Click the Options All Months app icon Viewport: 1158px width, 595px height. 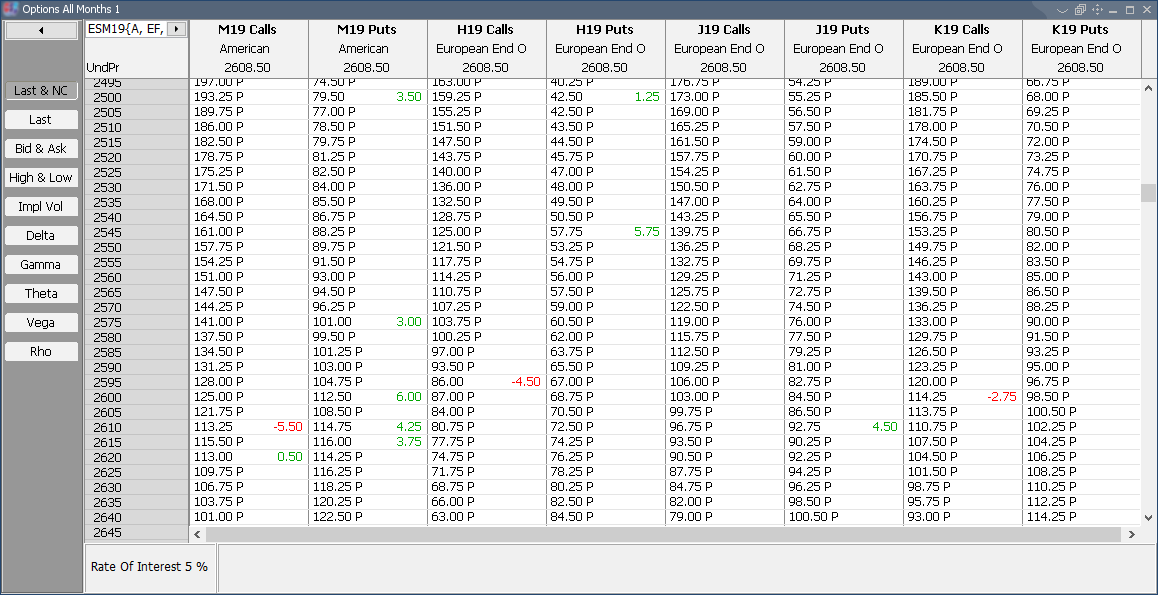coord(10,10)
